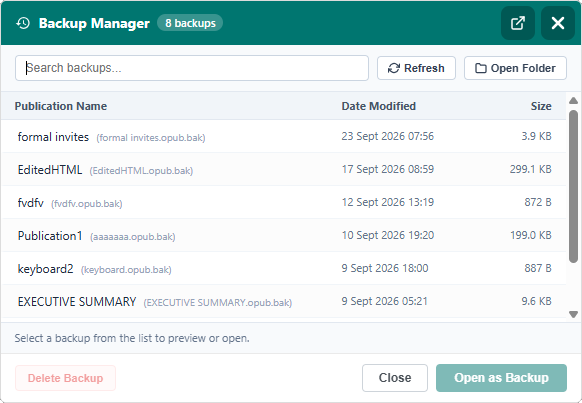
Task: Click the date 23 Sept 2026 07:56
Action: click(x=388, y=136)
